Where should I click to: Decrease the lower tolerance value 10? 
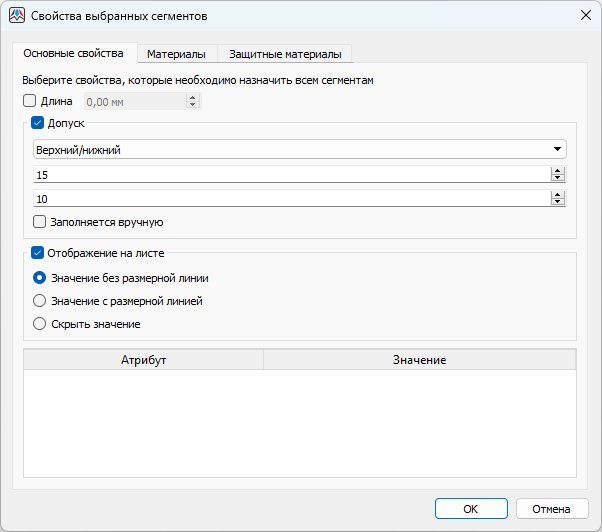[x=557, y=201]
